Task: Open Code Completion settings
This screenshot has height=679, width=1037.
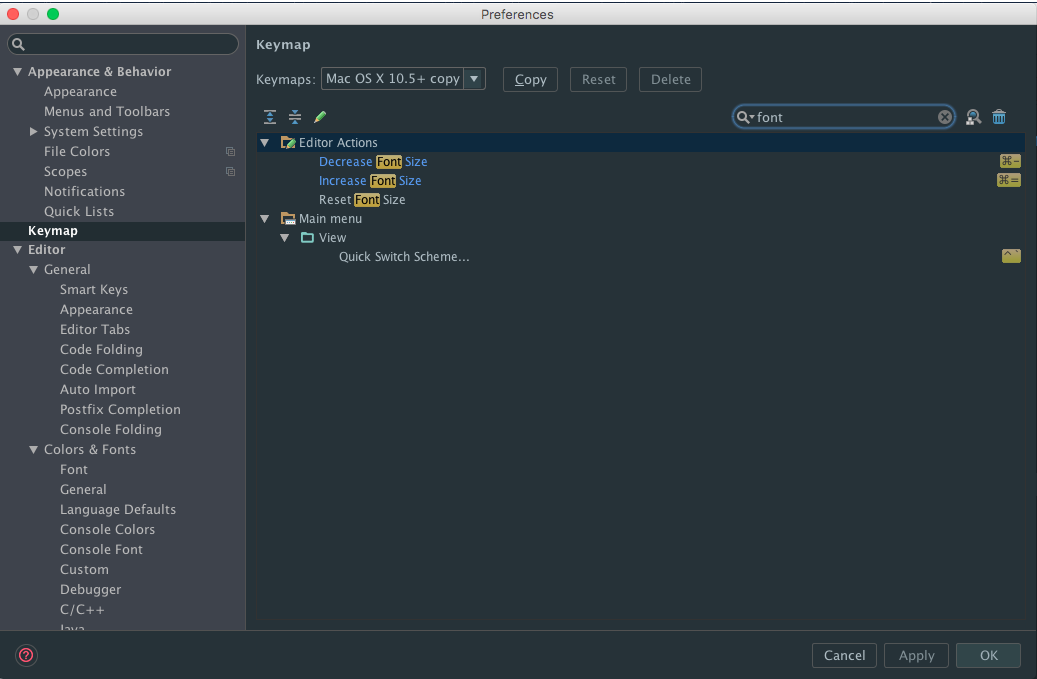Action: pyautogui.click(x=114, y=370)
